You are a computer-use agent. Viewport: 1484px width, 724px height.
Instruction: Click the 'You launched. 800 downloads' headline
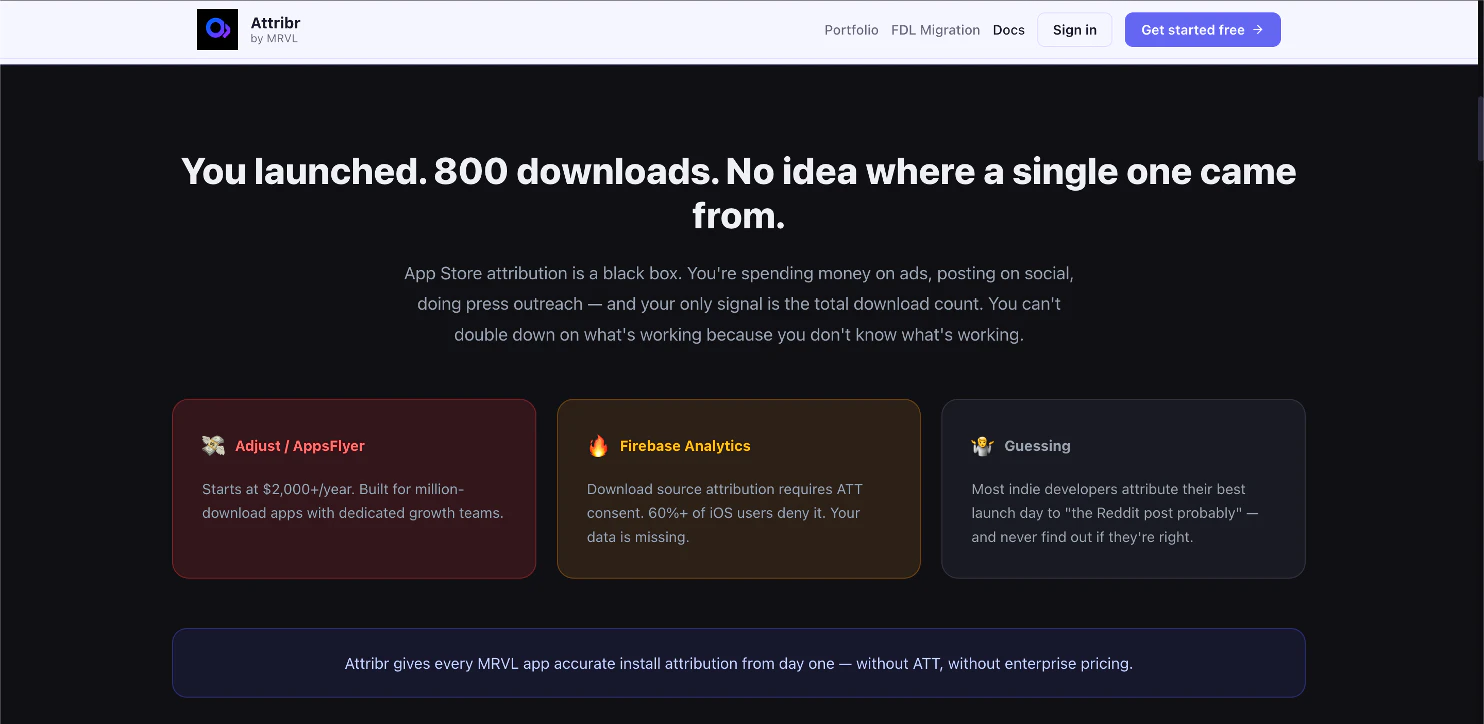739,193
